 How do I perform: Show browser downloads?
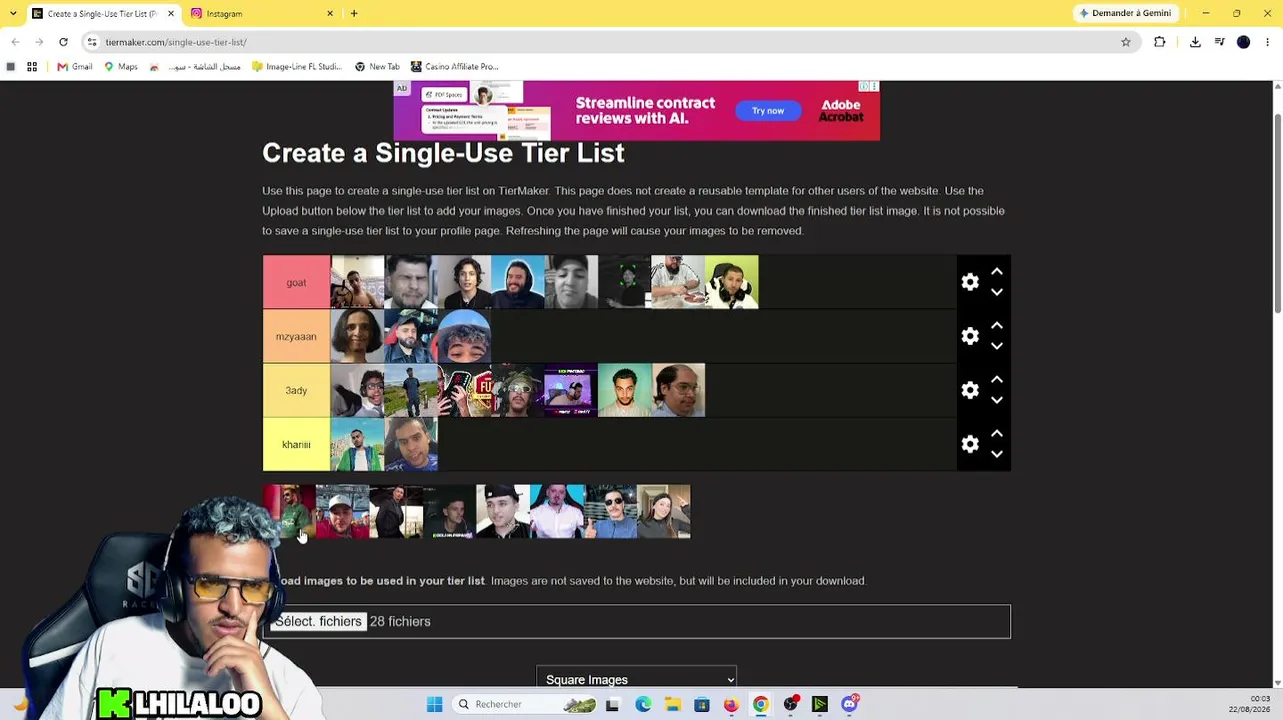point(1195,42)
